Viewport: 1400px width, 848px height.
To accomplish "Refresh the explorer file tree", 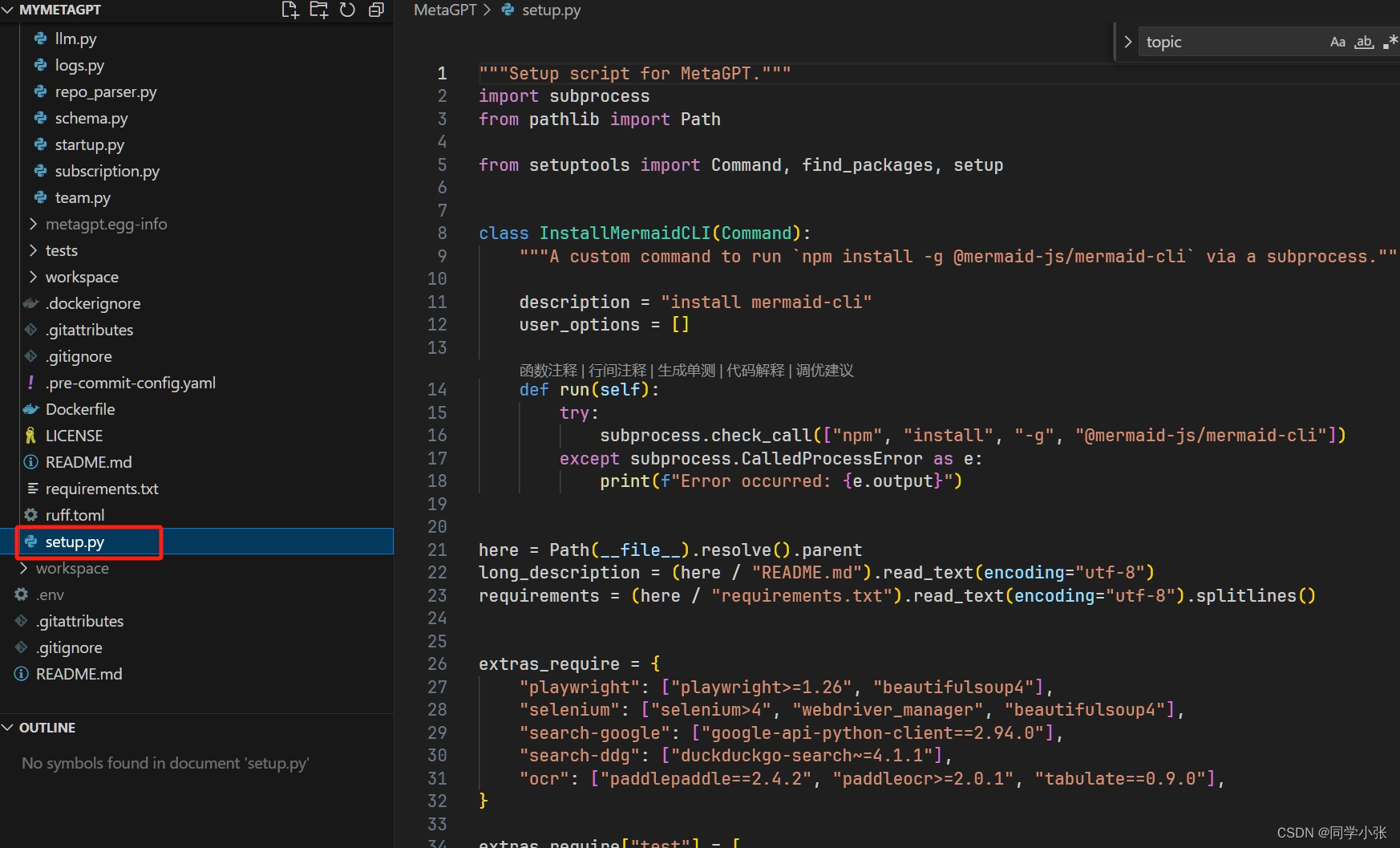I will (347, 10).
